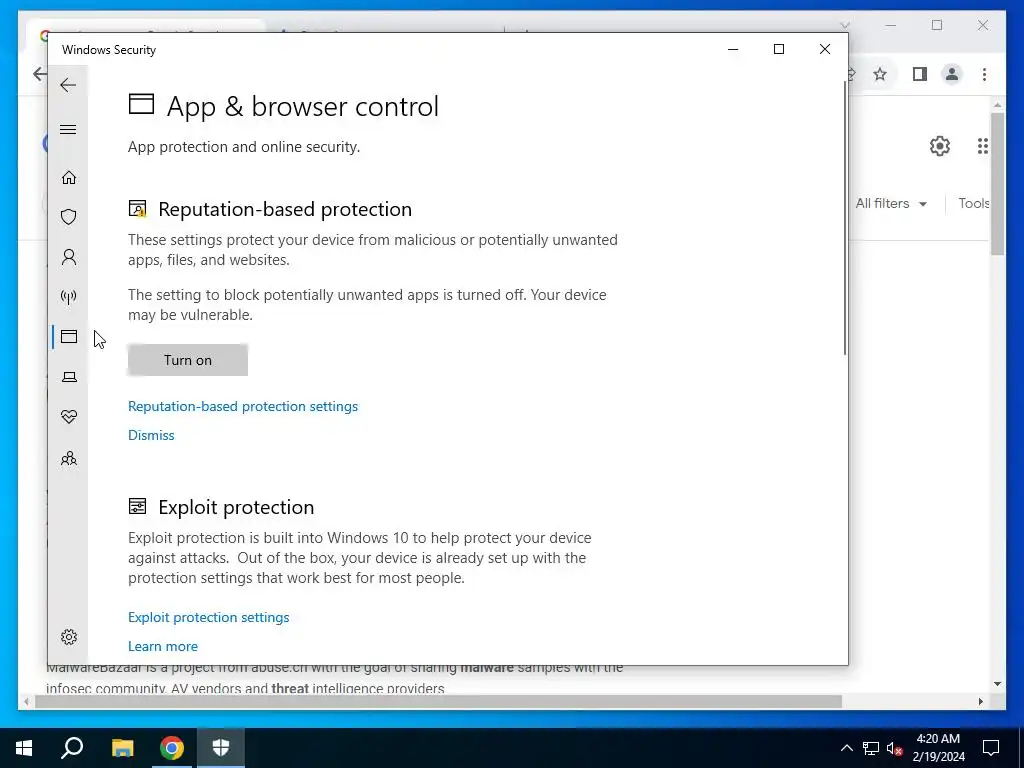Open Reputation-based protection settings link

click(243, 406)
